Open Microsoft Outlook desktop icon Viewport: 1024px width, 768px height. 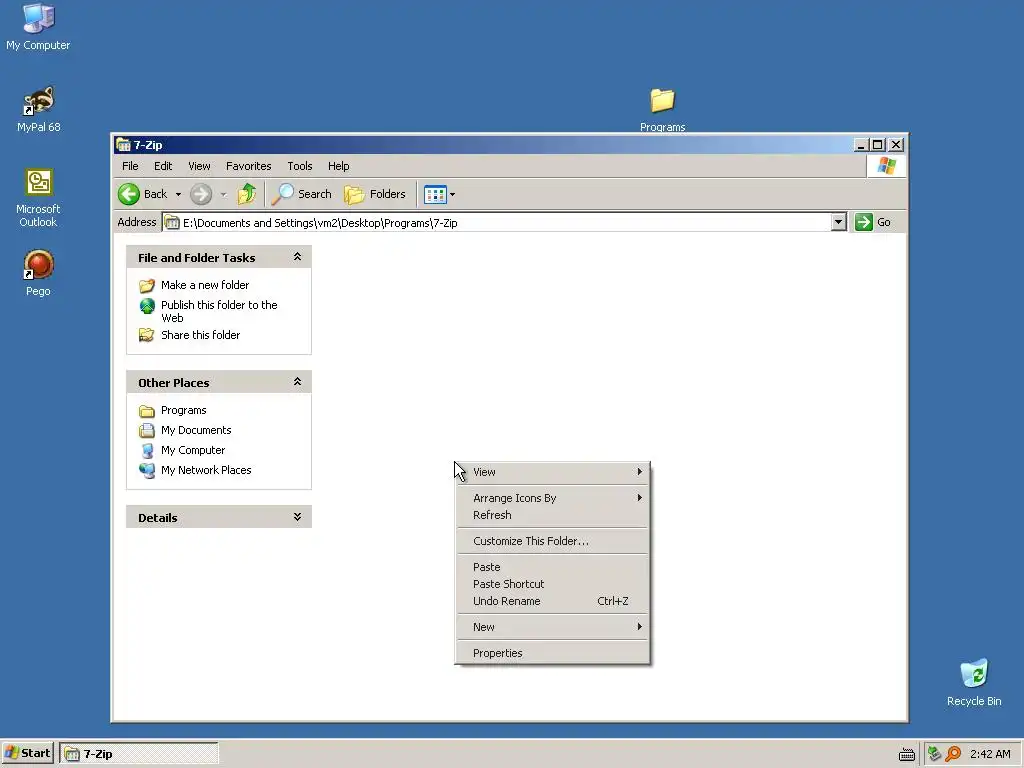point(38,198)
